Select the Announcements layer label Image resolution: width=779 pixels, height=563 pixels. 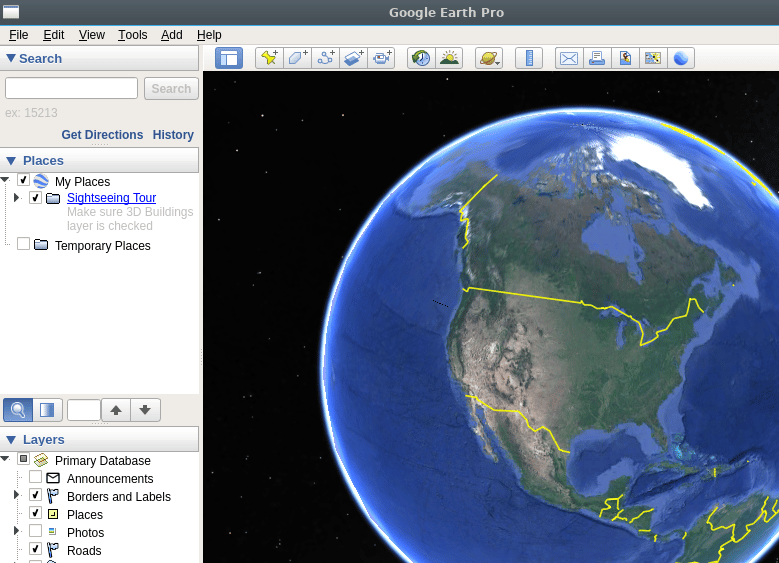(x=110, y=479)
